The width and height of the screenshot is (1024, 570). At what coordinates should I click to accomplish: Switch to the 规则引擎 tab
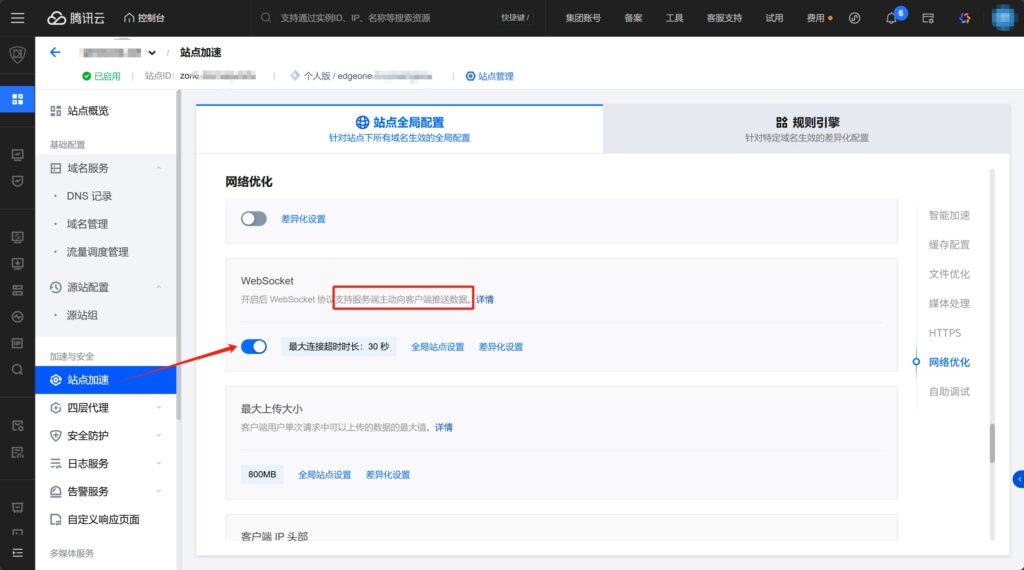point(806,128)
